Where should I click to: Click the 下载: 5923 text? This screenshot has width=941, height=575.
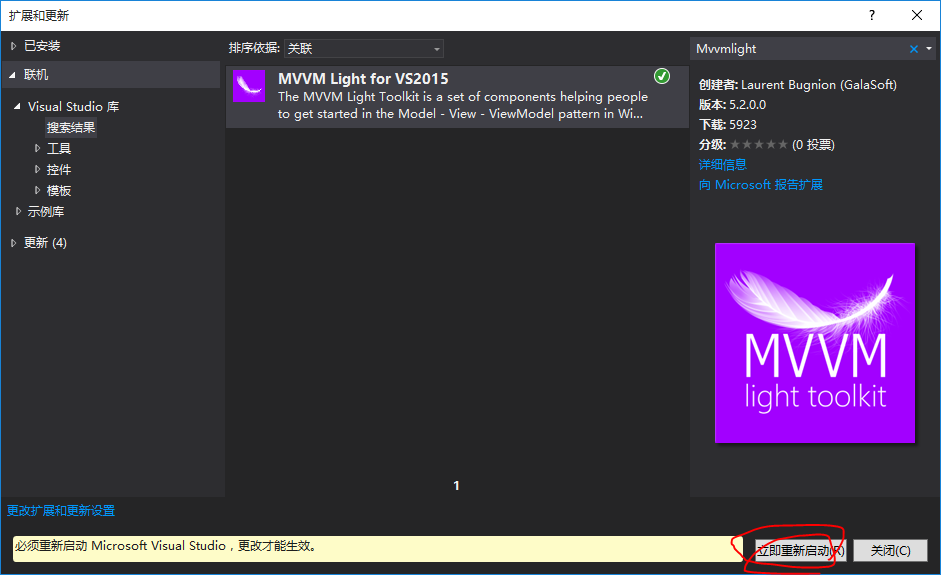pos(727,125)
